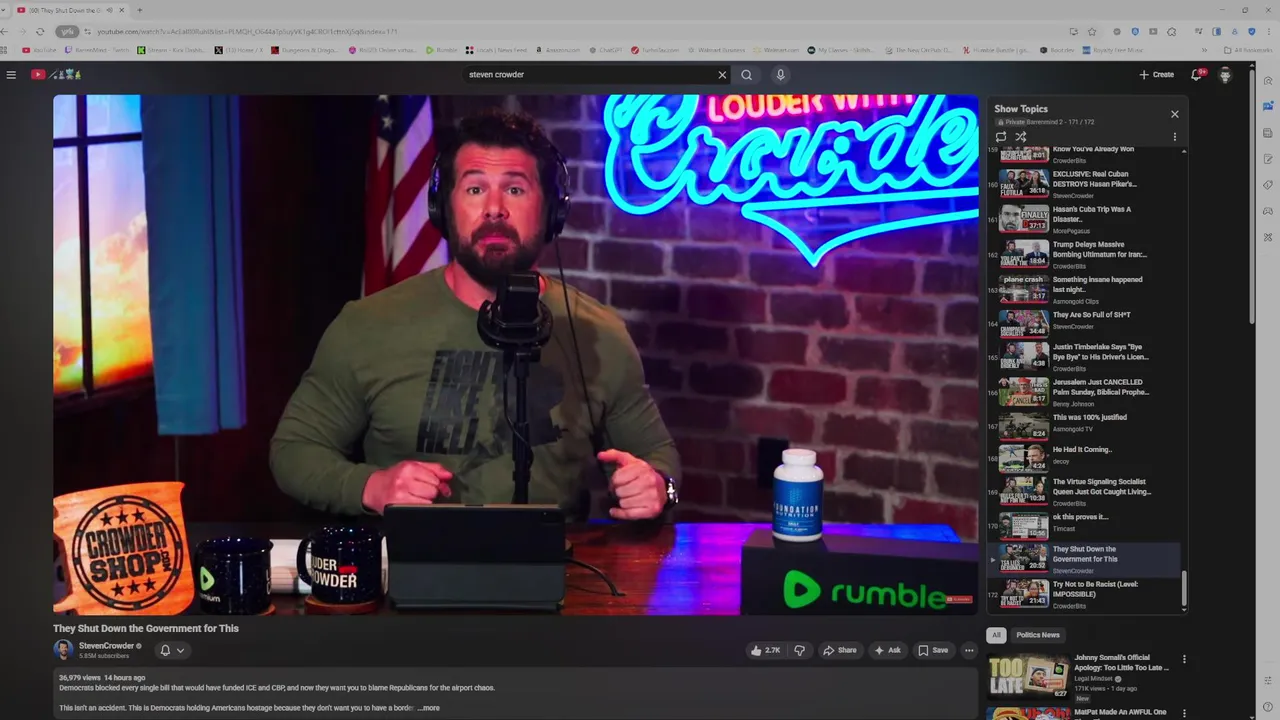Reload page with browser refresh button
The image size is (1280, 720).
point(40,31)
